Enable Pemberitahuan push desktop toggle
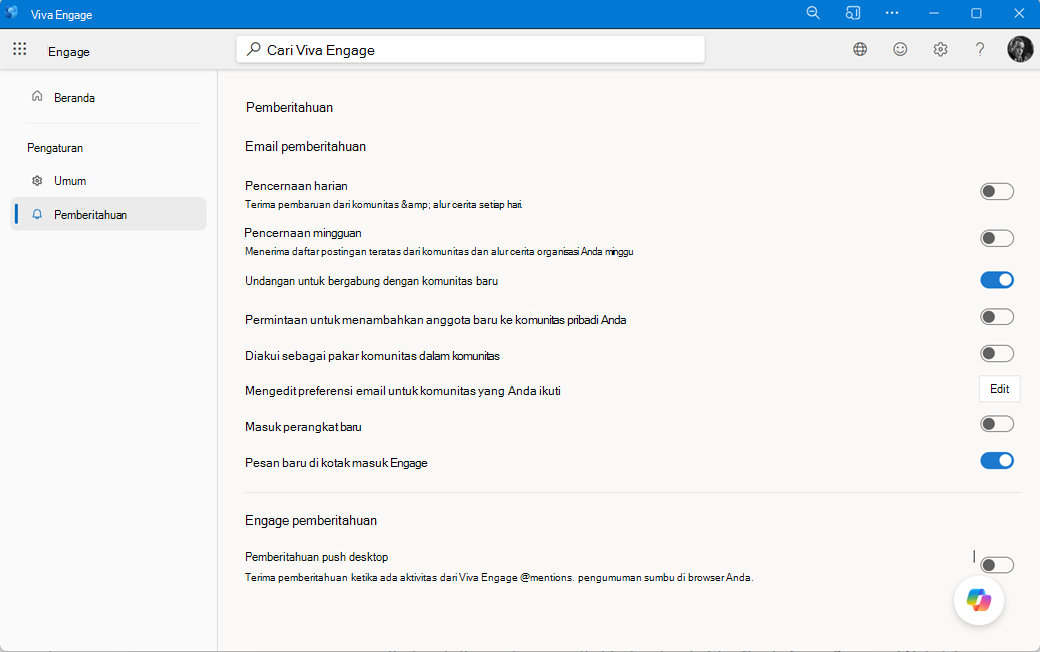The image size is (1040, 652). (997, 565)
